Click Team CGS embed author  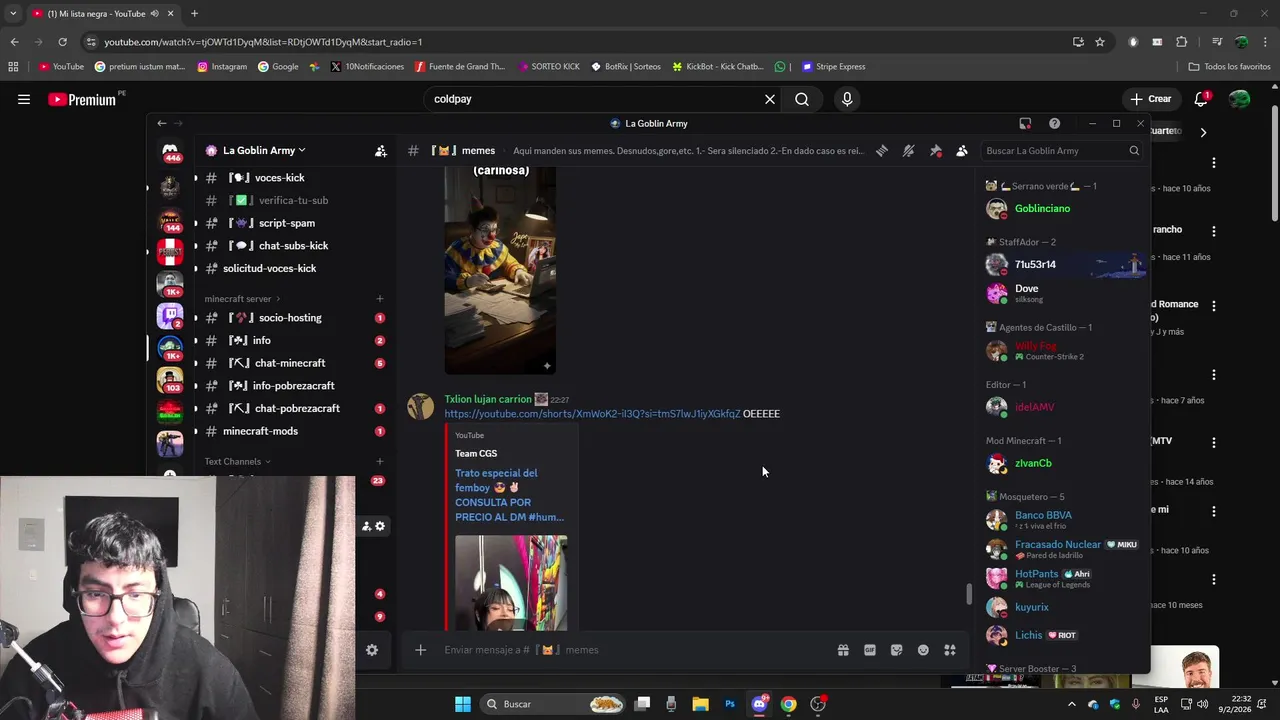click(x=476, y=454)
